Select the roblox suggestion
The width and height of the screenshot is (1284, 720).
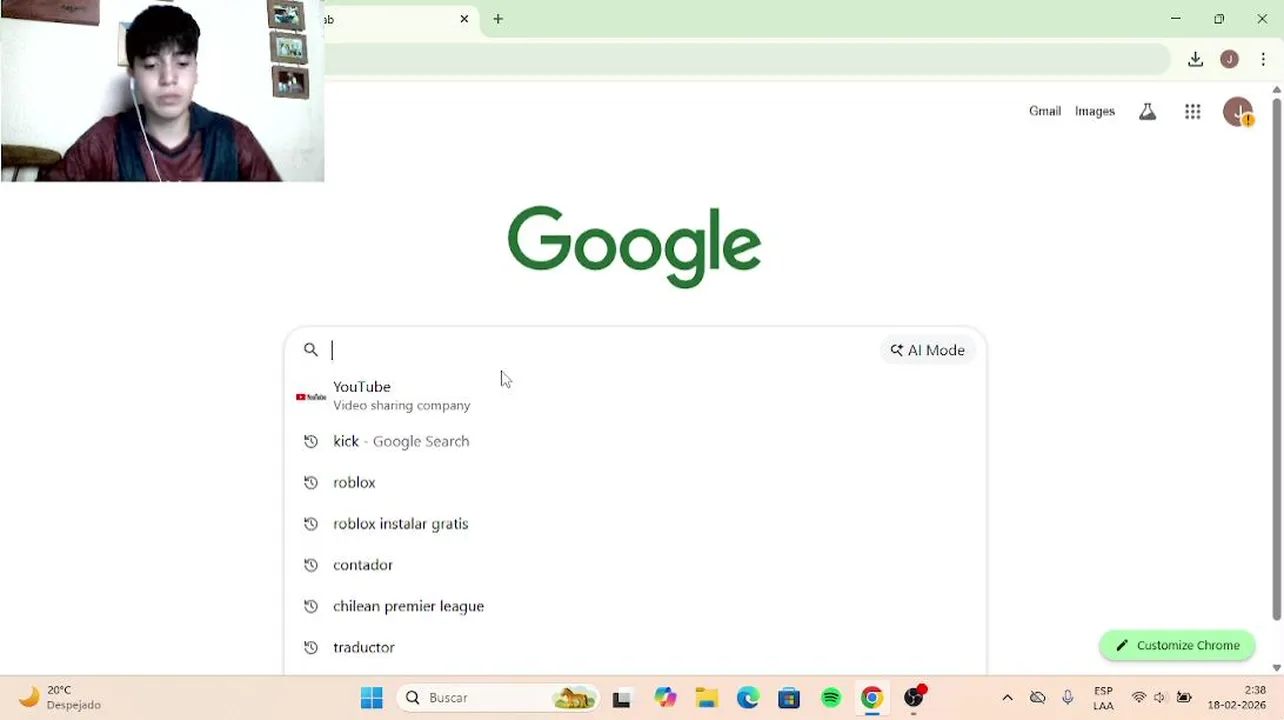click(635, 483)
